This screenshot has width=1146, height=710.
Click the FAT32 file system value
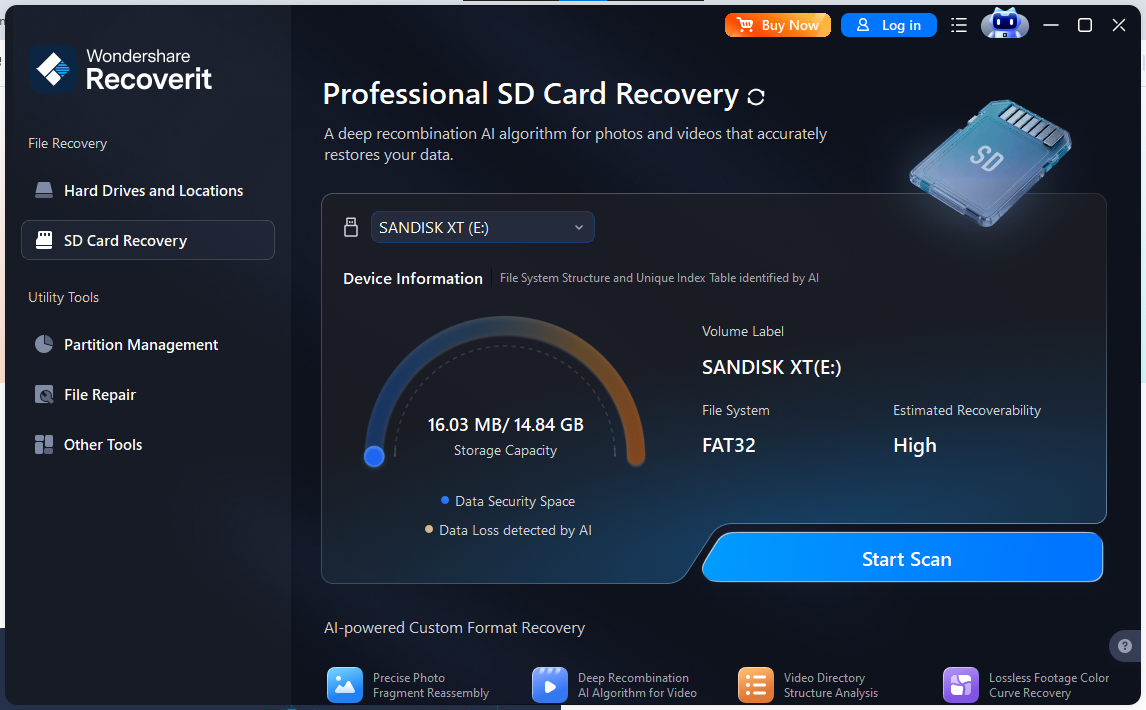click(x=729, y=445)
